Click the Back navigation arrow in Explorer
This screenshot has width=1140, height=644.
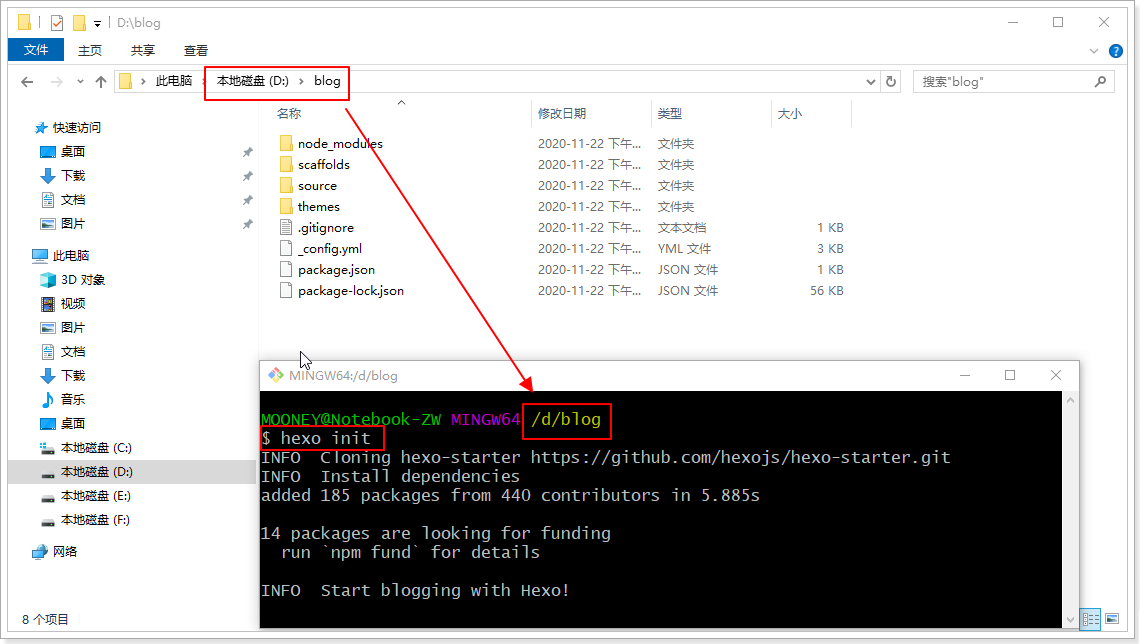tap(28, 81)
